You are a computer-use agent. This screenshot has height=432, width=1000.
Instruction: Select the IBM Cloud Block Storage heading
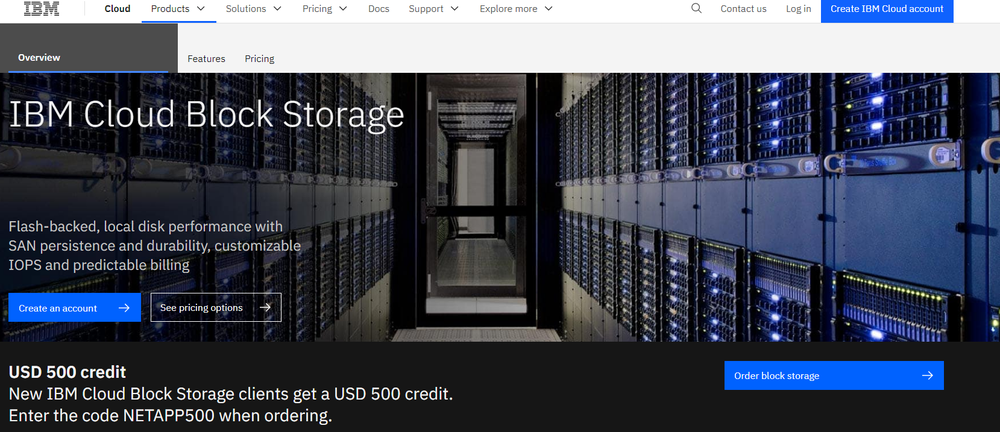(x=207, y=114)
